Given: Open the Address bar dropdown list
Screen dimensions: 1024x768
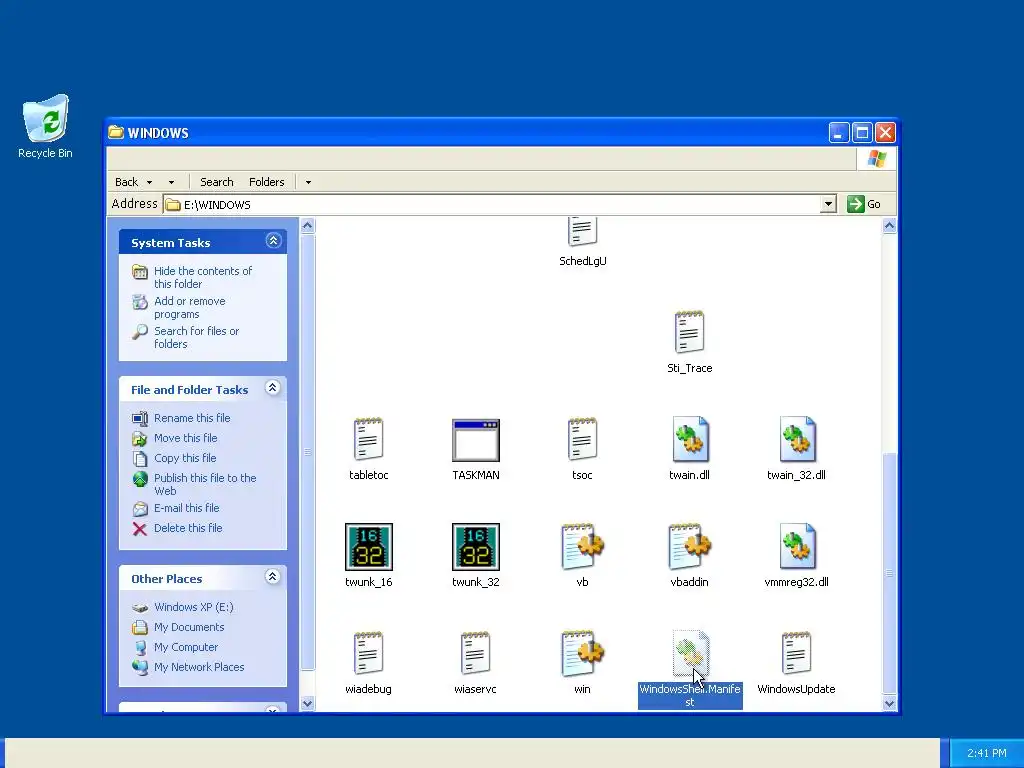Looking at the screenshot, I should click(x=828, y=204).
